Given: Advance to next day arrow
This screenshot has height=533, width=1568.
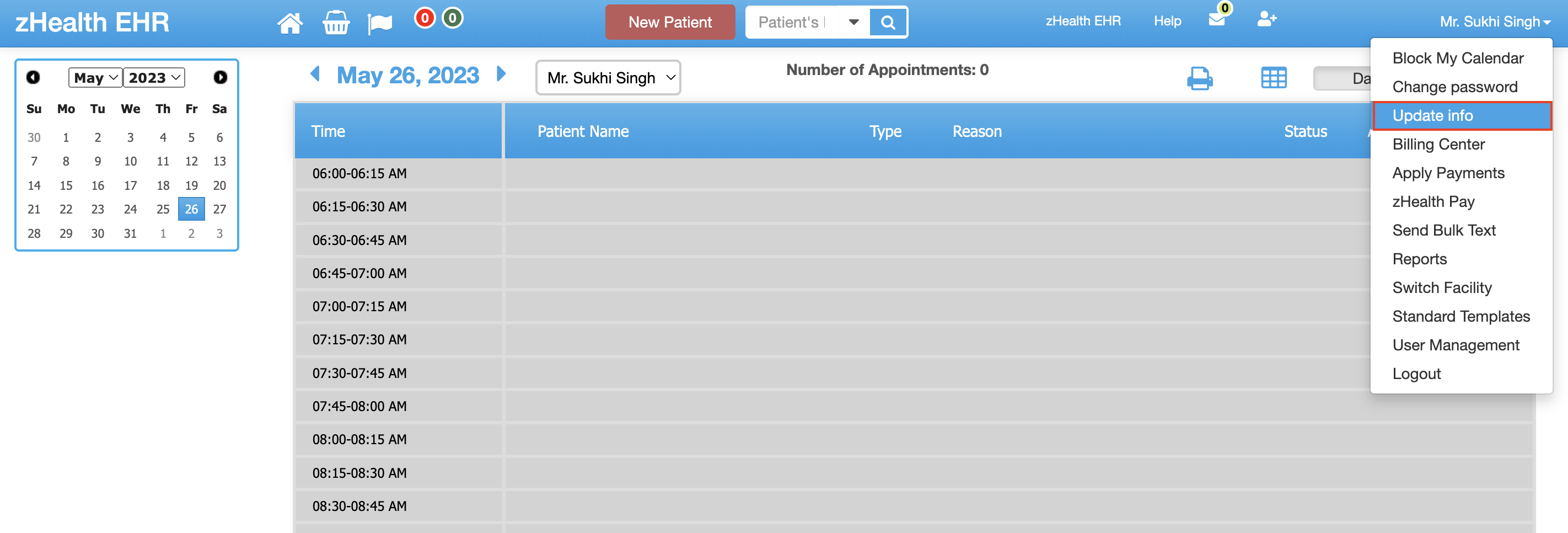Looking at the screenshot, I should click(x=501, y=74).
